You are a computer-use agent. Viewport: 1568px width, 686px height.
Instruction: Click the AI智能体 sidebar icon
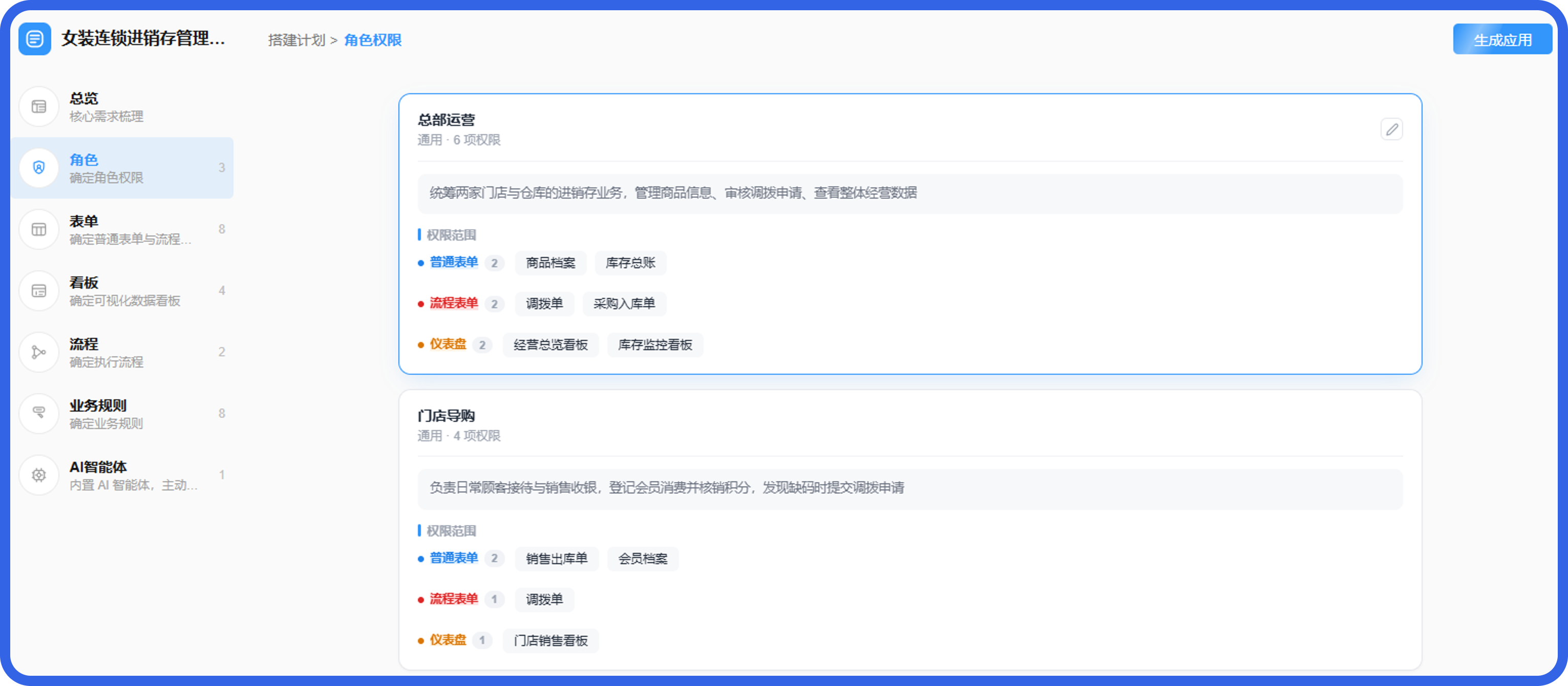coord(39,475)
